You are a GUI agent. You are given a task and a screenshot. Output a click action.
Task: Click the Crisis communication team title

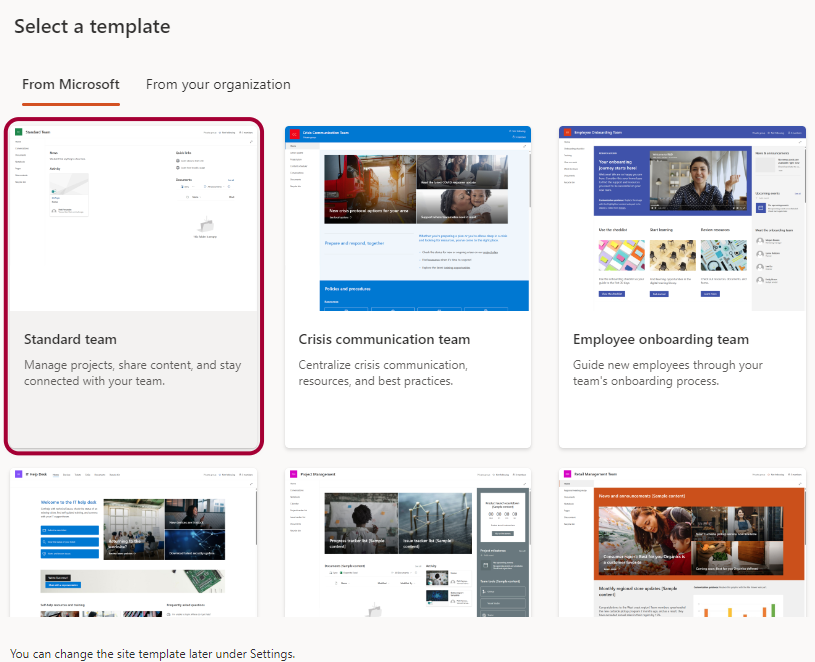click(x=384, y=340)
